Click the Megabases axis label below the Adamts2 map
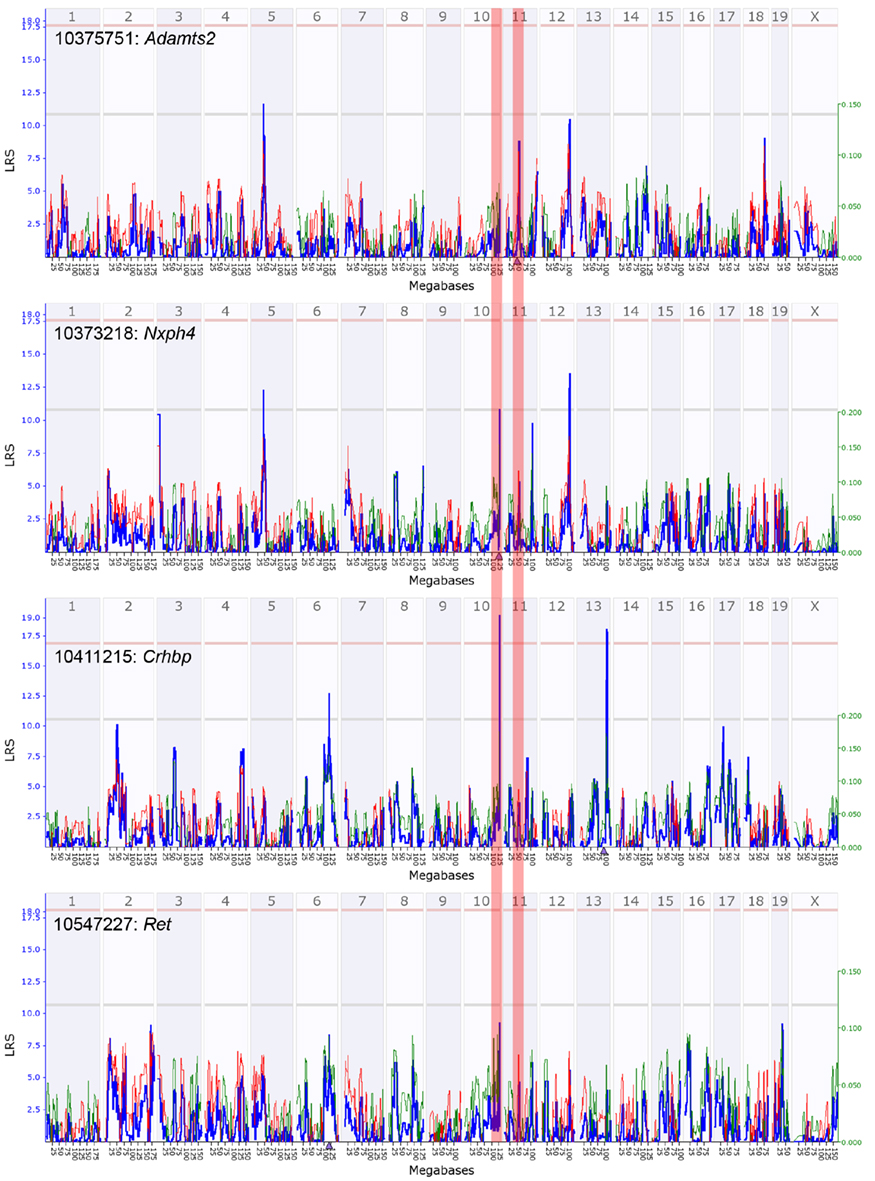Screen dimensions: 875x1181 coord(441,285)
